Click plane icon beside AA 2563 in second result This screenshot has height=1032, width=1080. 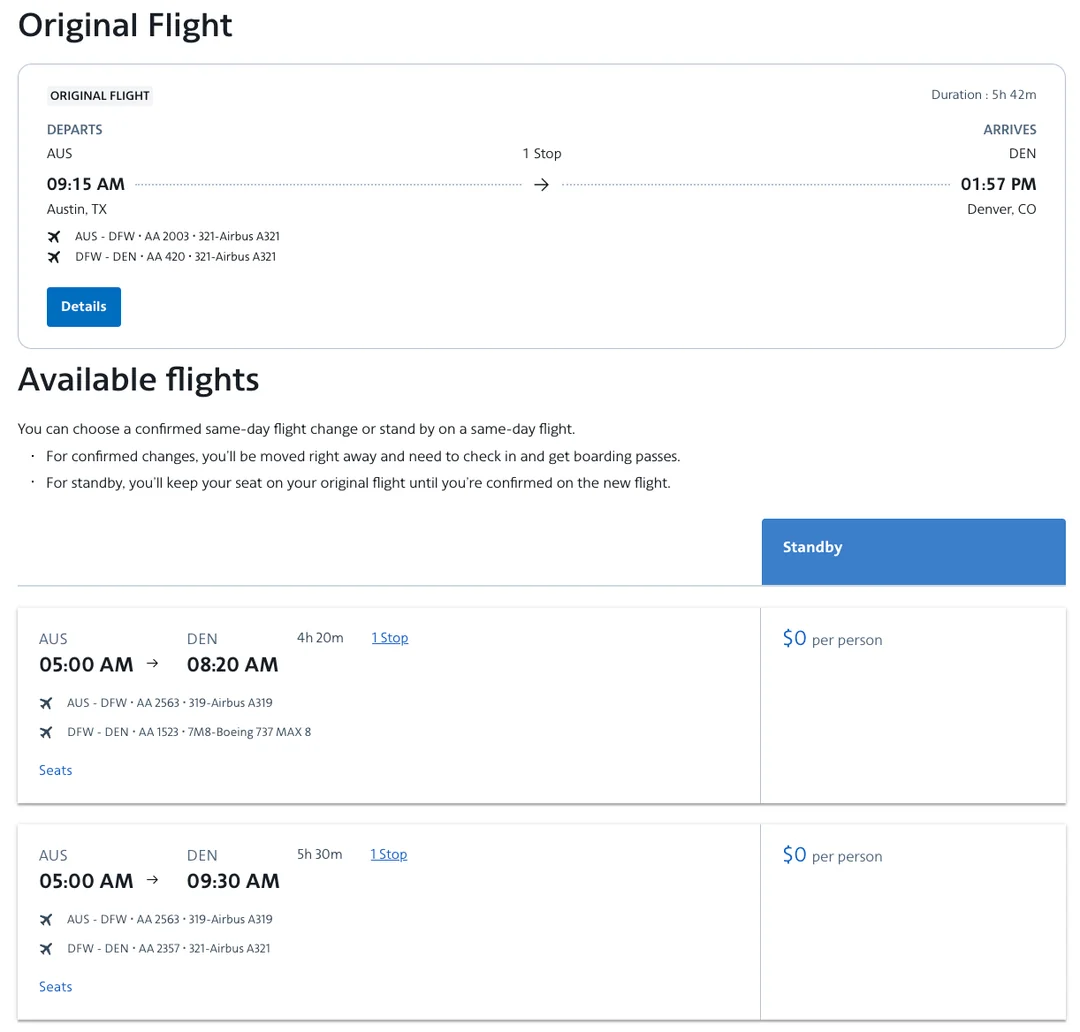click(x=46, y=919)
